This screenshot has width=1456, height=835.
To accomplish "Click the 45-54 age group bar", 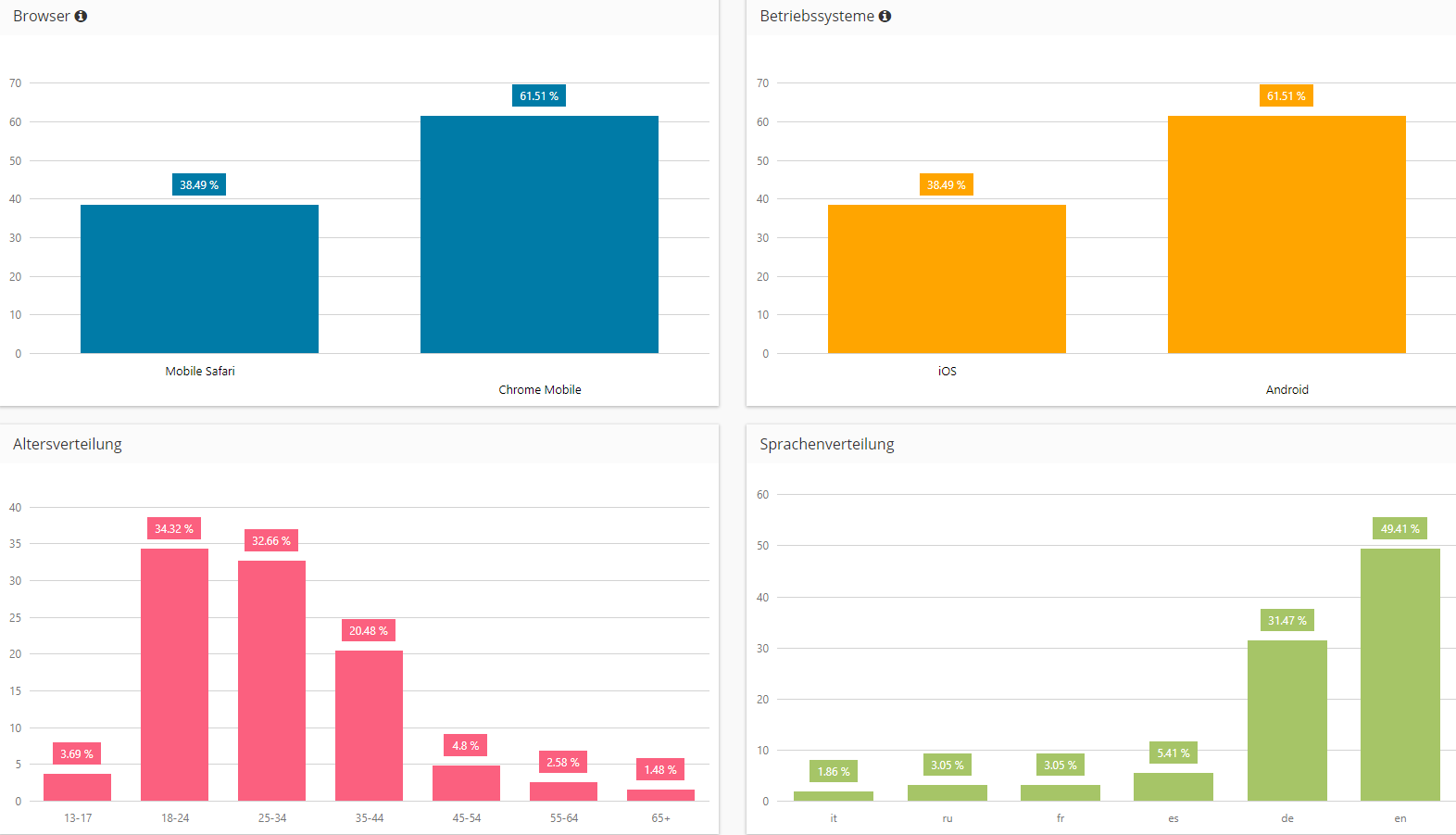I will click(x=466, y=783).
